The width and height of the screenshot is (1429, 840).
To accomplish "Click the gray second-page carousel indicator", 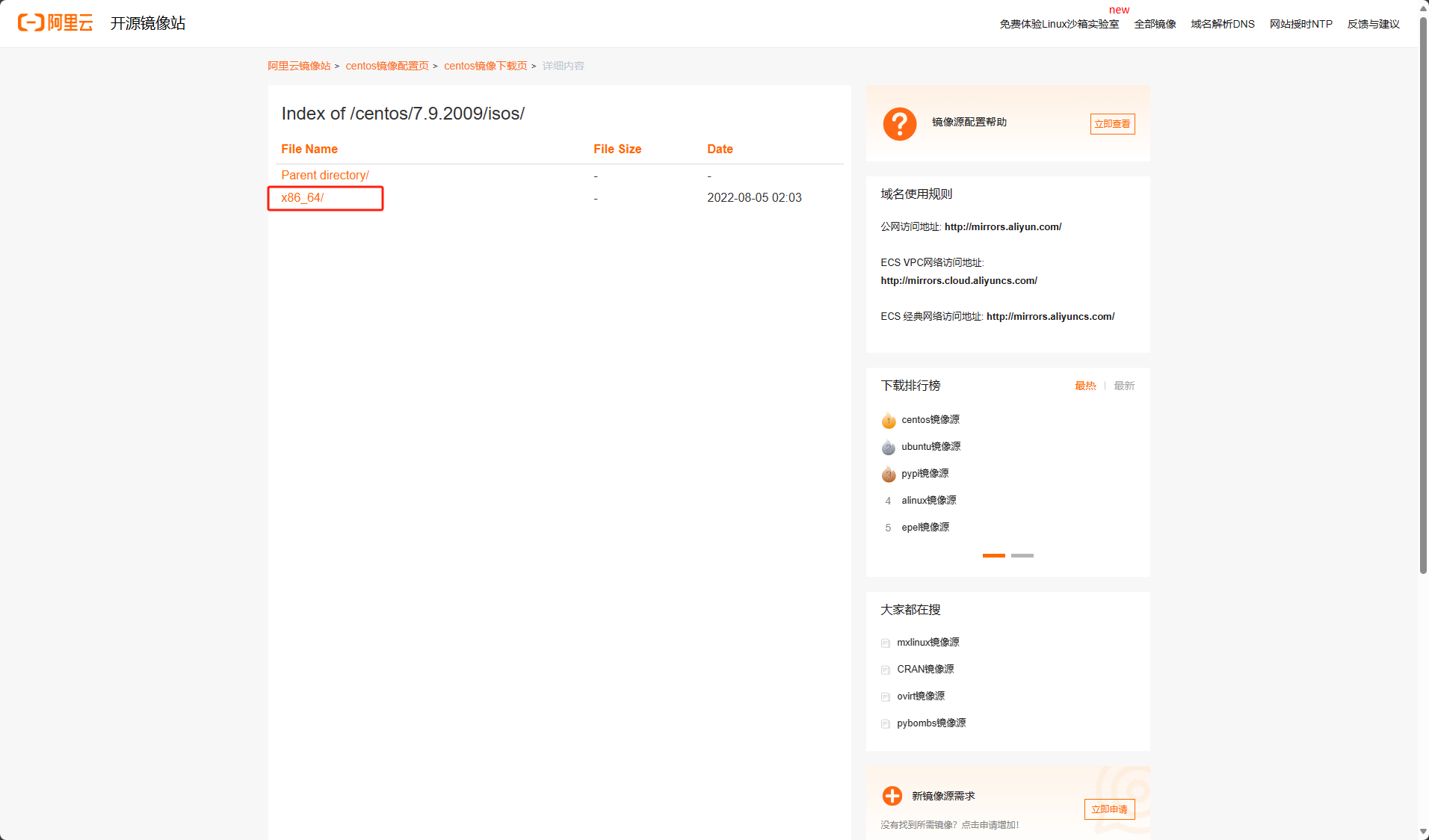I will click(1022, 556).
